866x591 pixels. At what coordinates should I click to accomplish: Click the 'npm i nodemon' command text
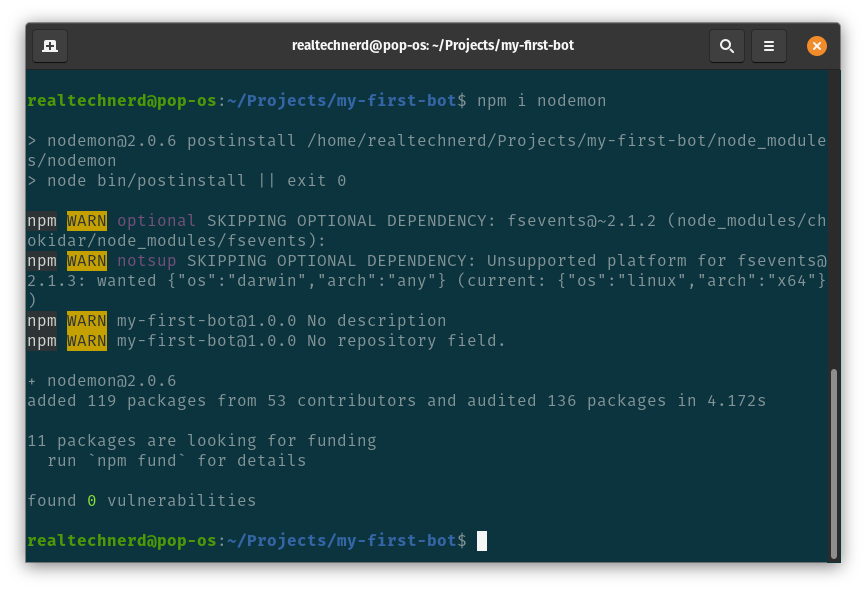[542, 101]
